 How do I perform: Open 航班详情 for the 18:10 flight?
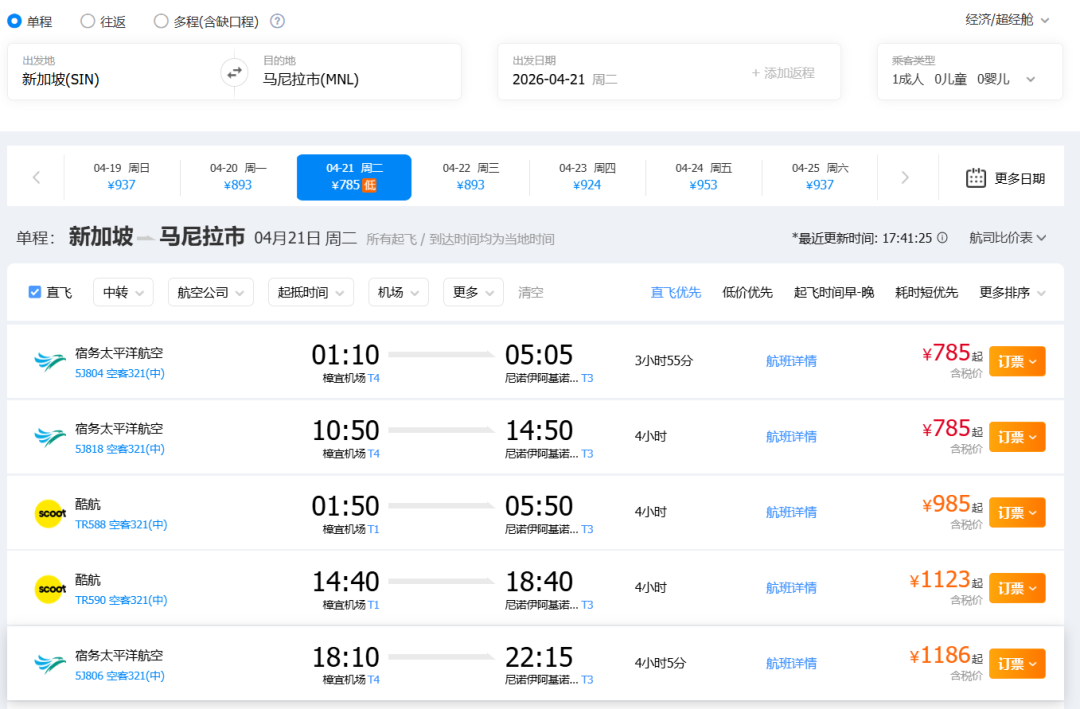pyautogui.click(x=791, y=663)
